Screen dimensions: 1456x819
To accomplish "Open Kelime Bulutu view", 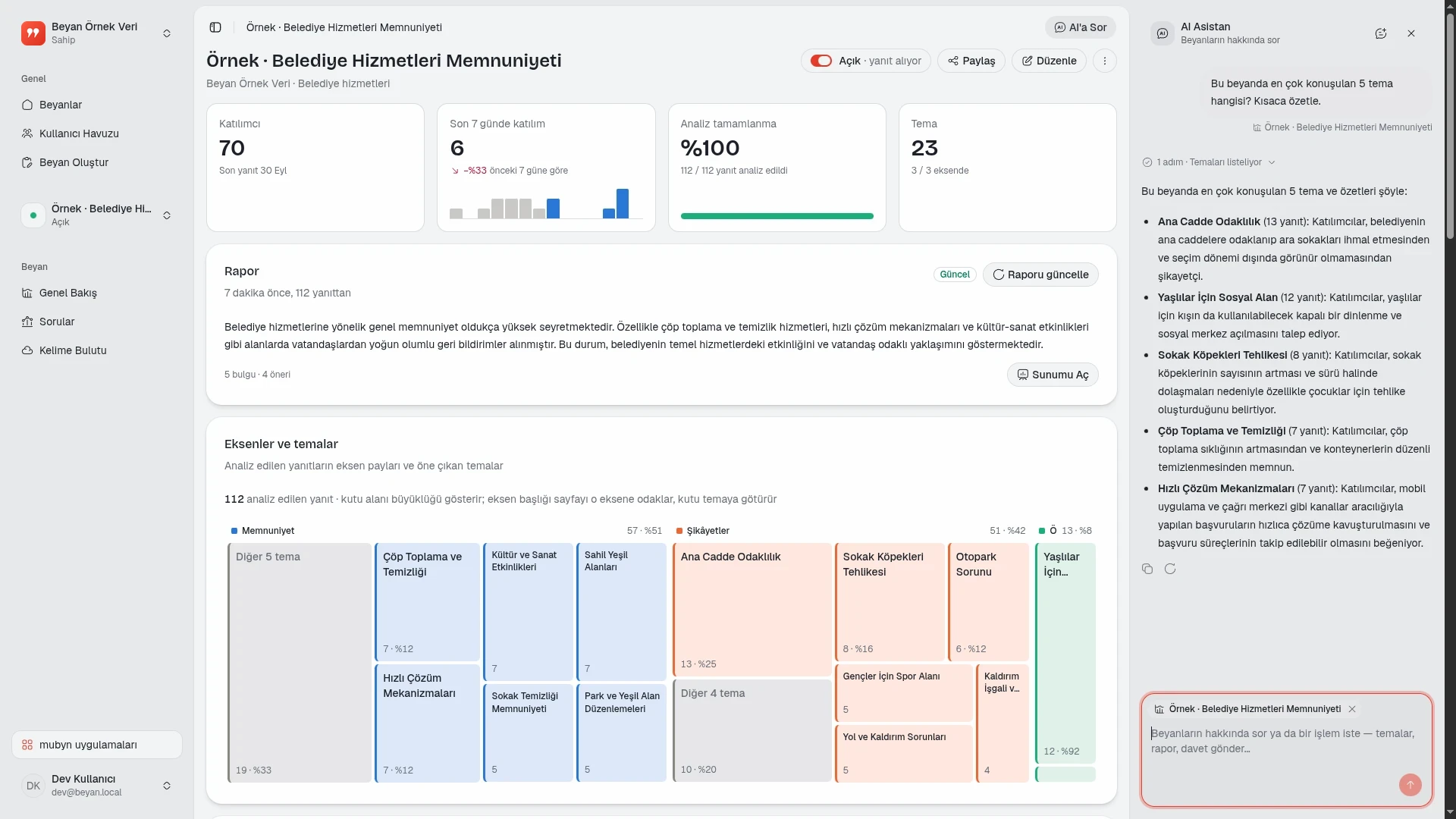I will (97, 350).
